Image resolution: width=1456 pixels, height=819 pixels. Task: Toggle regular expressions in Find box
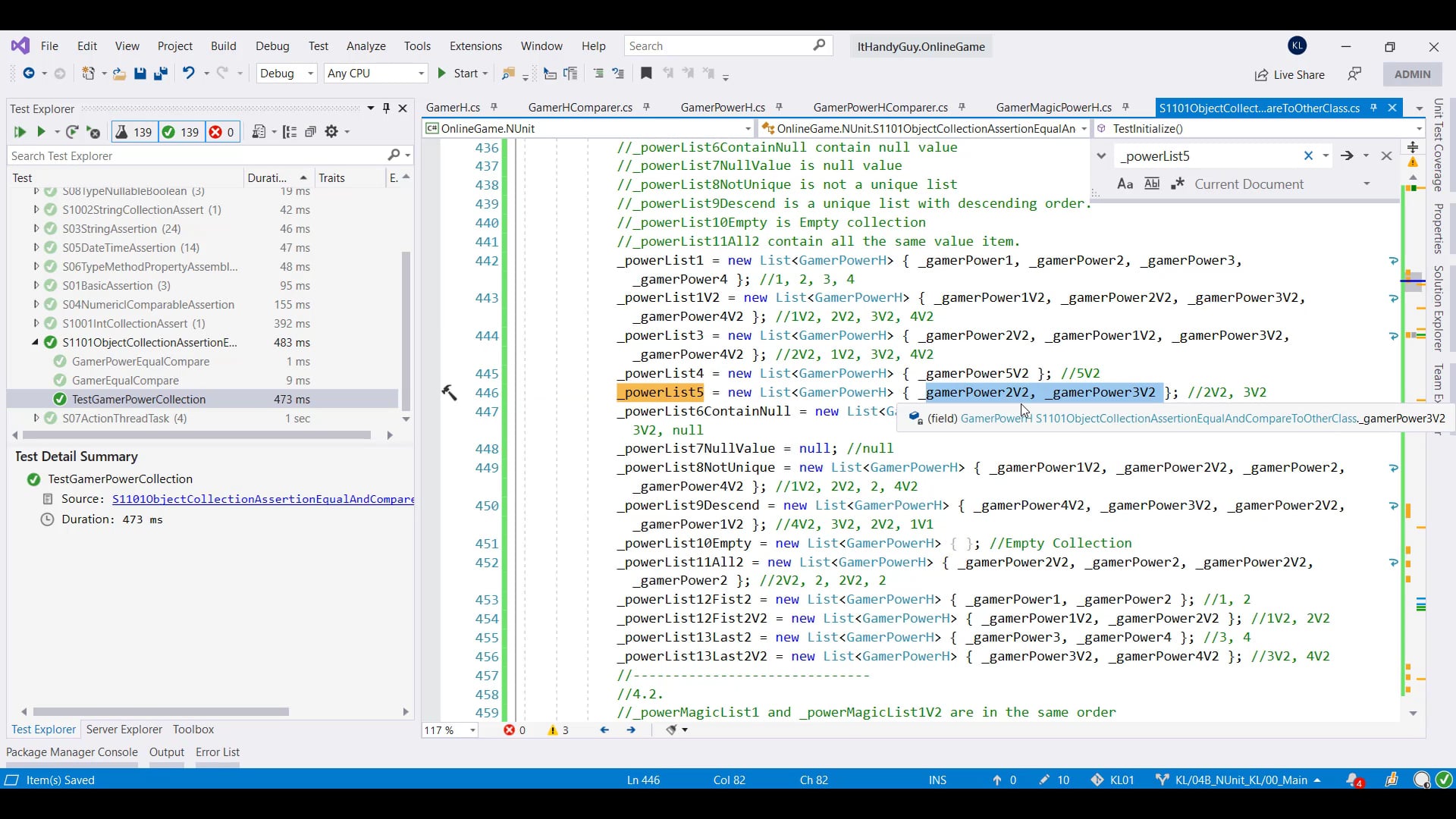click(1178, 184)
